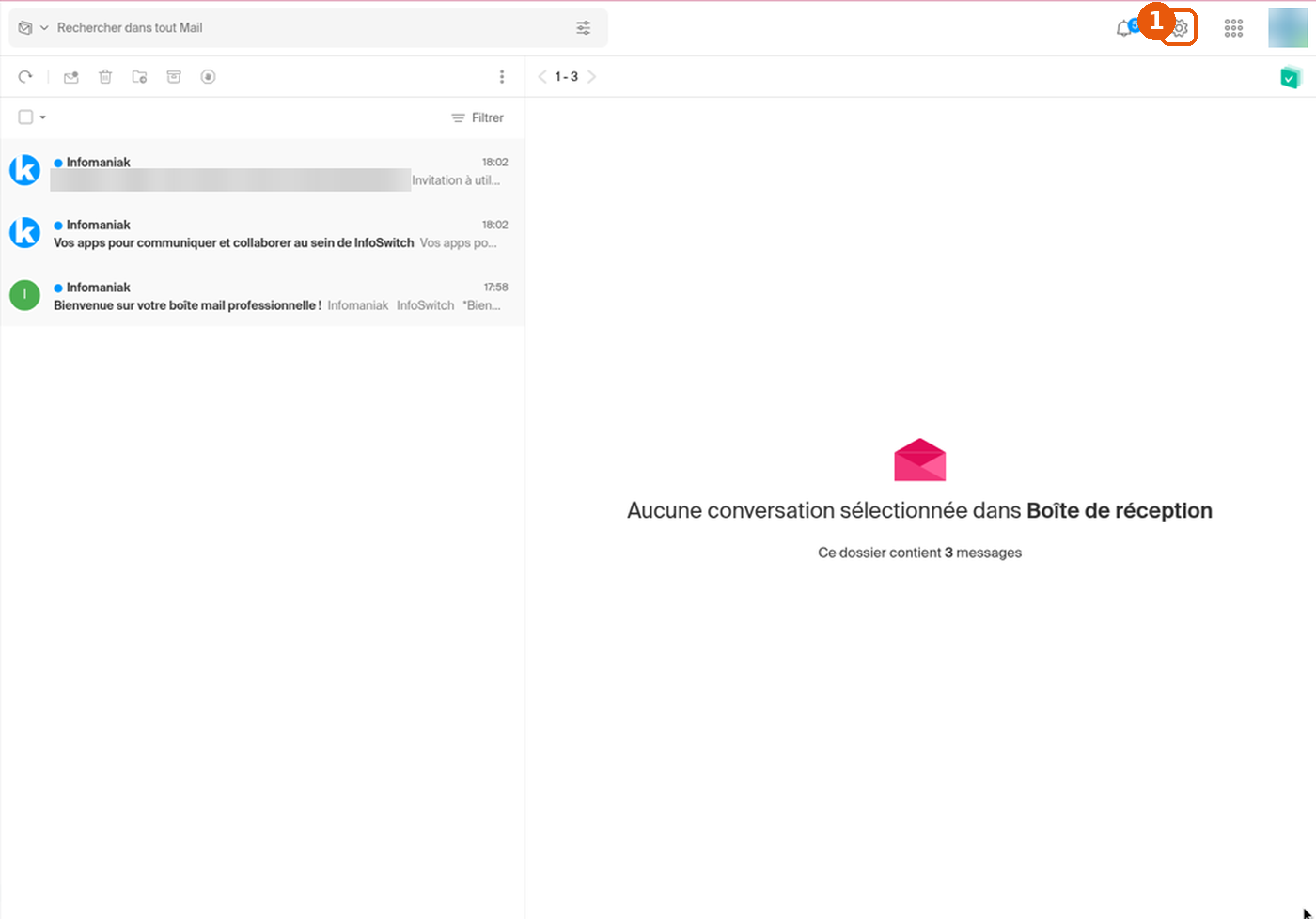Open the user profile avatar

click(x=1288, y=27)
